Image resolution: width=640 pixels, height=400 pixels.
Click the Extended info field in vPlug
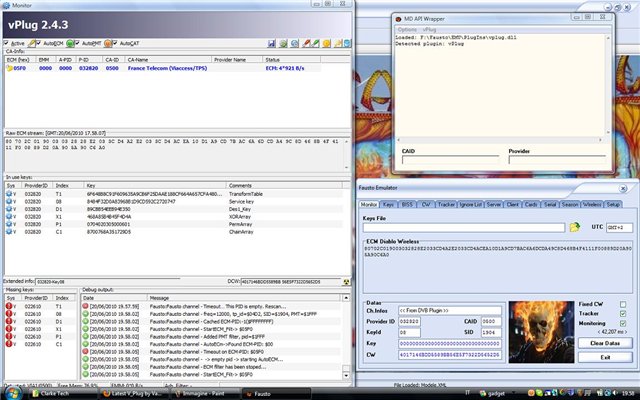[x=107, y=282]
